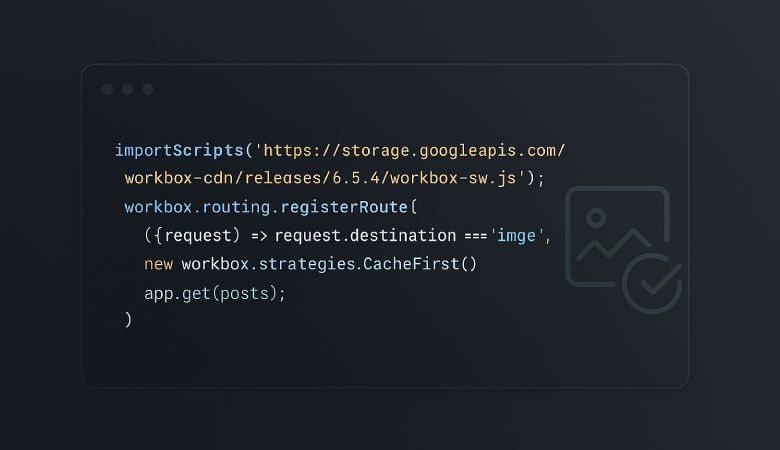Open the storage.googleapis.com URL string
This screenshot has width=780, height=450.
(x=410, y=150)
